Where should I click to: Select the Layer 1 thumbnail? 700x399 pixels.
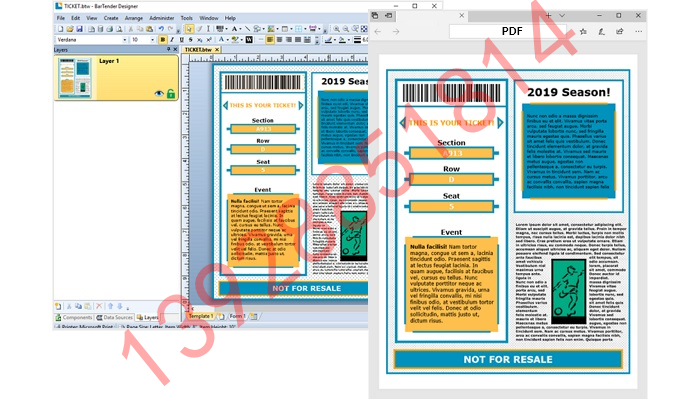pyautogui.click(x=75, y=78)
